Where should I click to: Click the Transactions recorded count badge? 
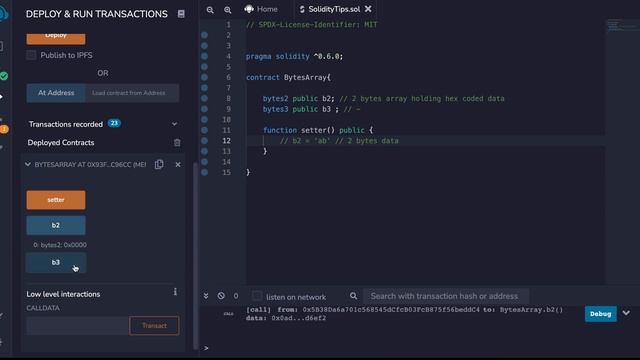(114, 123)
